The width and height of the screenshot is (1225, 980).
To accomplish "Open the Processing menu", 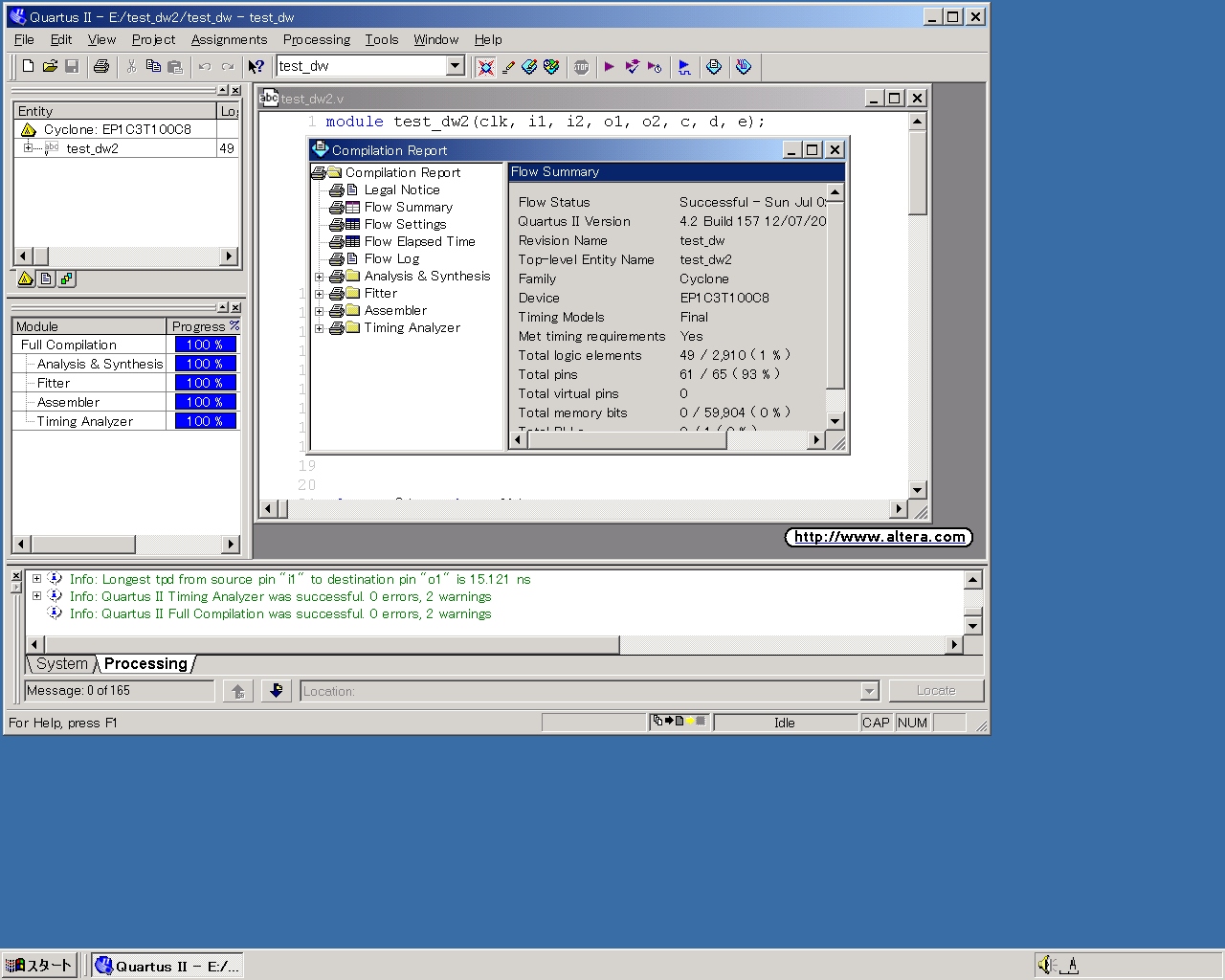I will pos(316,39).
